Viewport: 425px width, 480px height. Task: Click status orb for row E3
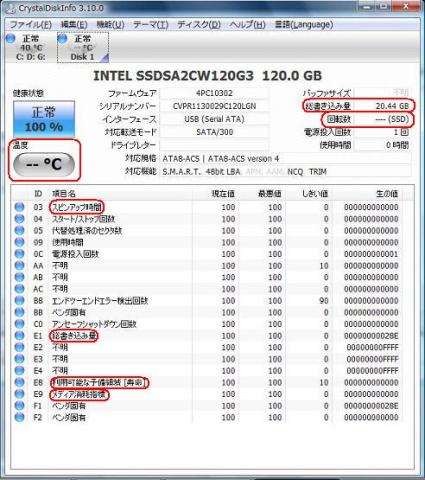(20, 359)
